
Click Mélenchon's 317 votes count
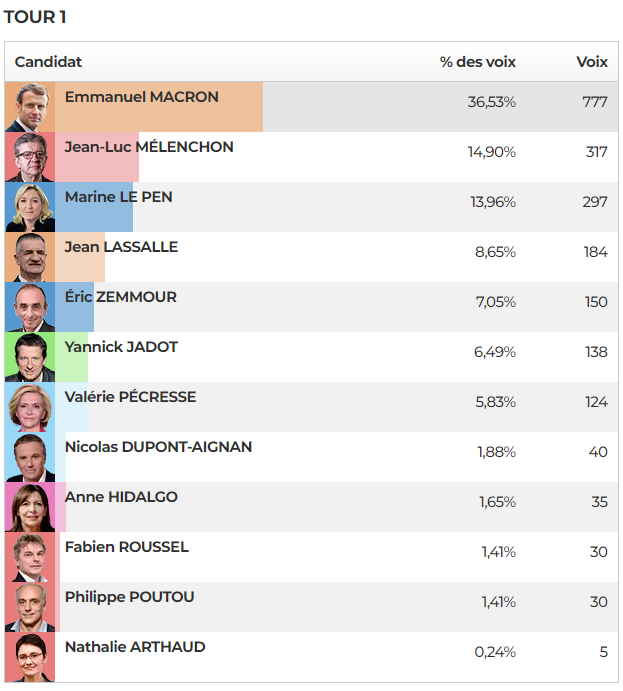[597, 152]
